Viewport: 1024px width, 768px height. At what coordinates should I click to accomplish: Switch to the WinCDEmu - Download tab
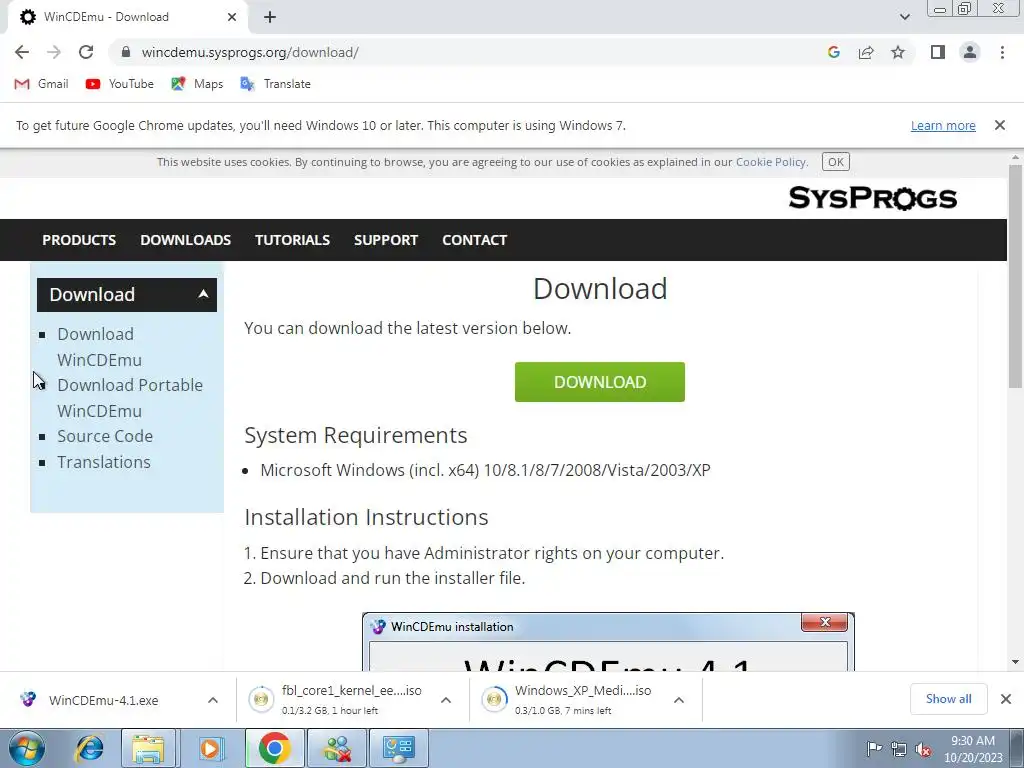127,17
